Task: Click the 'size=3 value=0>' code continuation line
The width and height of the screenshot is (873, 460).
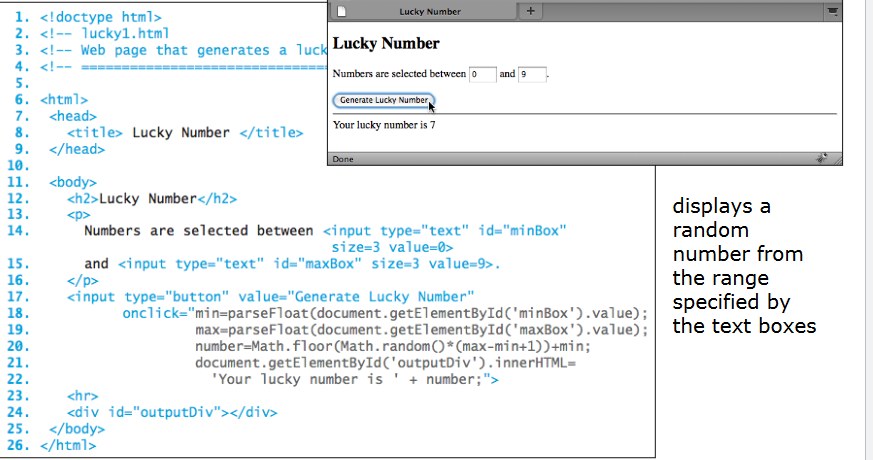Action: click(393, 247)
